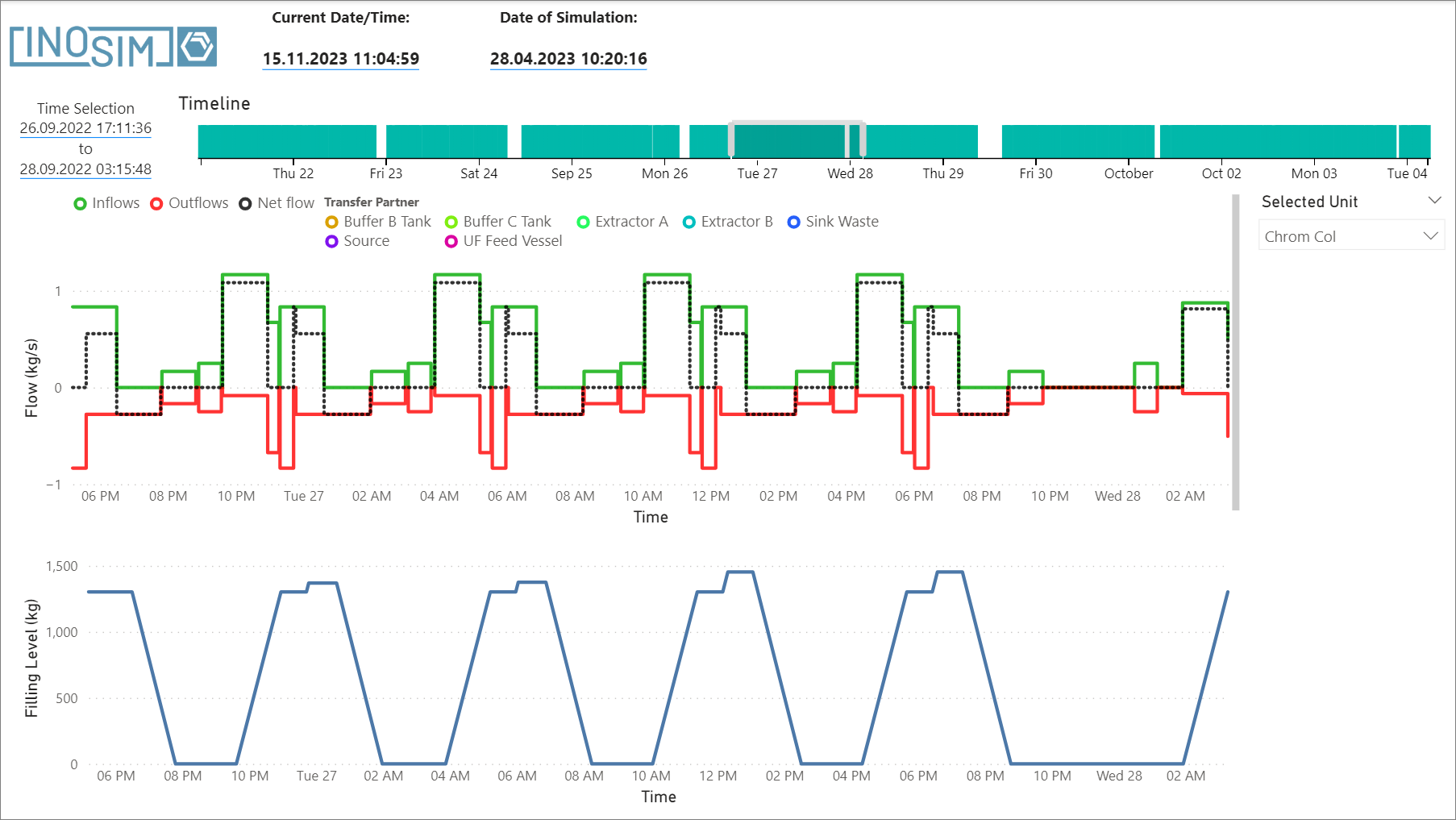Click the 28.04.2023 Date of Simulation link
The height and width of the screenshot is (820, 1456).
(568, 59)
